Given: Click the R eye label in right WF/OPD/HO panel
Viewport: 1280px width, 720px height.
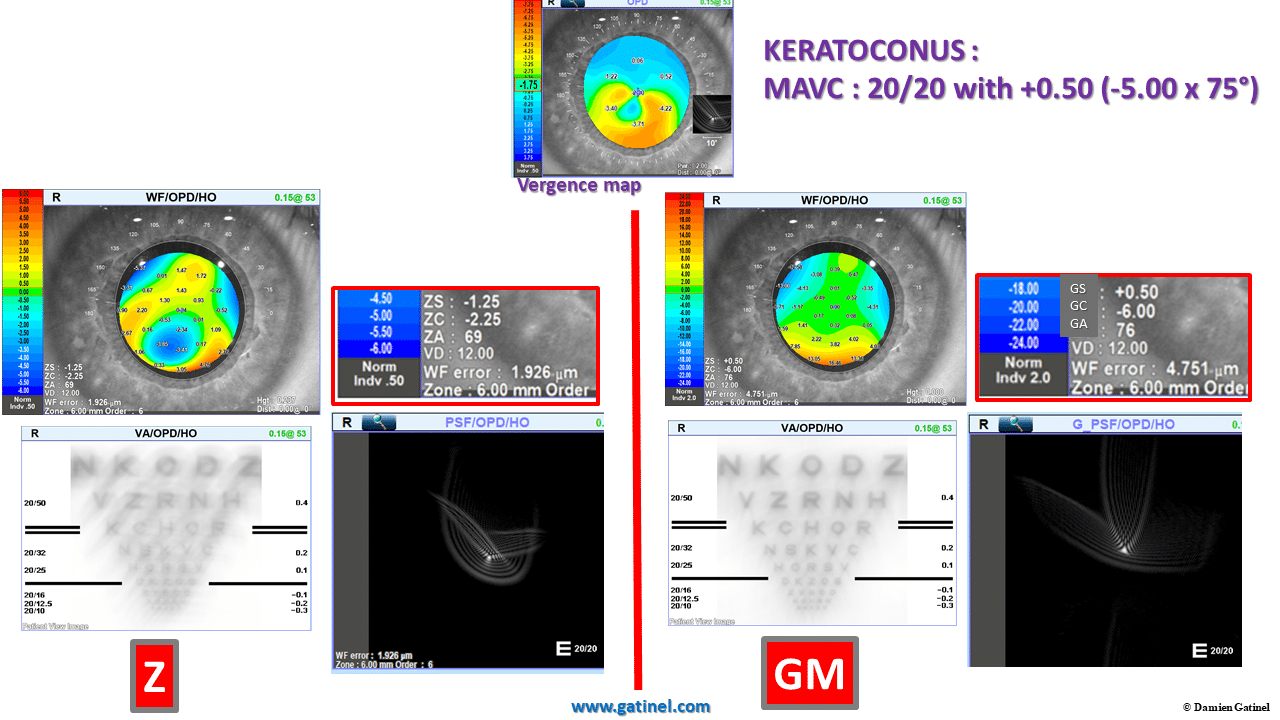Looking at the screenshot, I should [715, 200].
